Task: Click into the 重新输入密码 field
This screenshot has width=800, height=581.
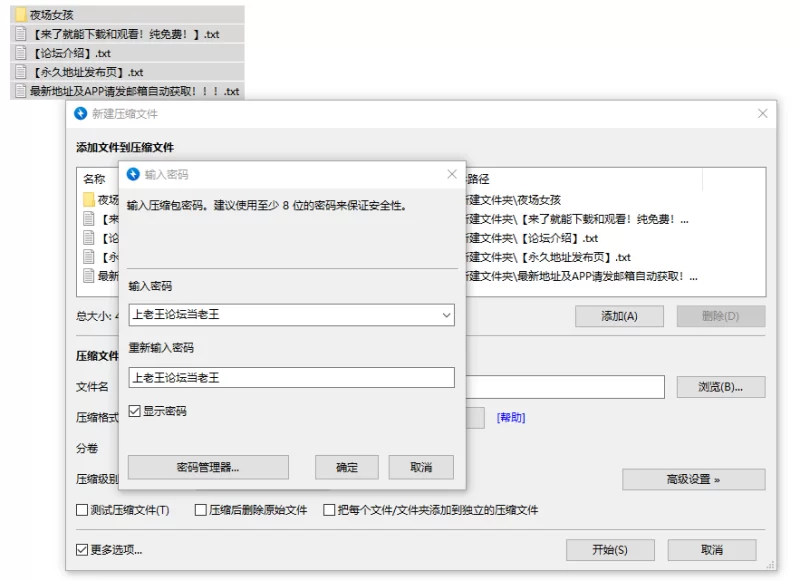Action: coord(292,377)
